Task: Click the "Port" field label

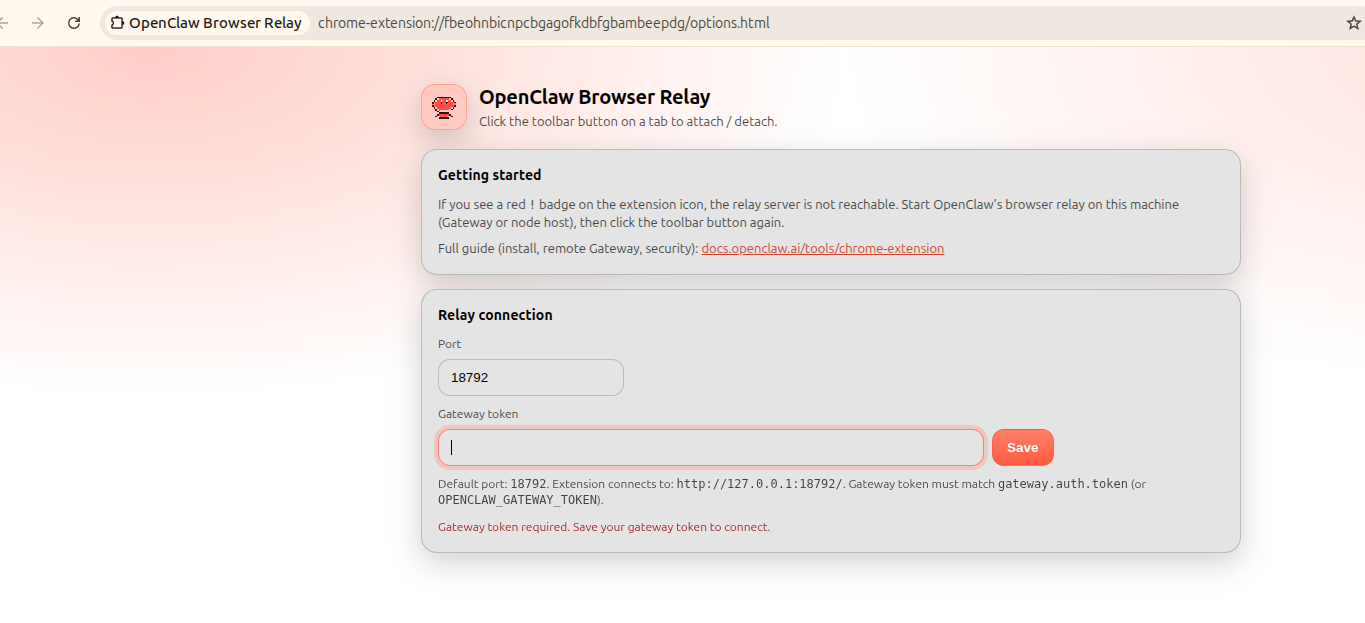Action: [x=449, y=343]
